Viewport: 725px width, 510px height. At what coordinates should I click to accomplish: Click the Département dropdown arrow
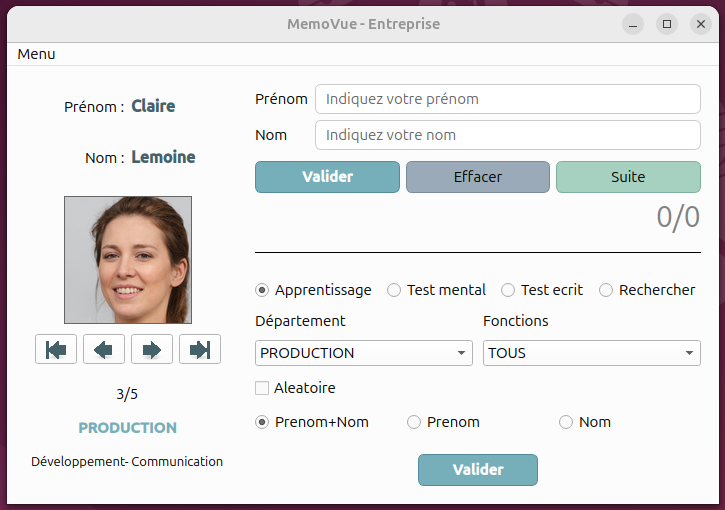pyautogui.click(x=461, y=353)
